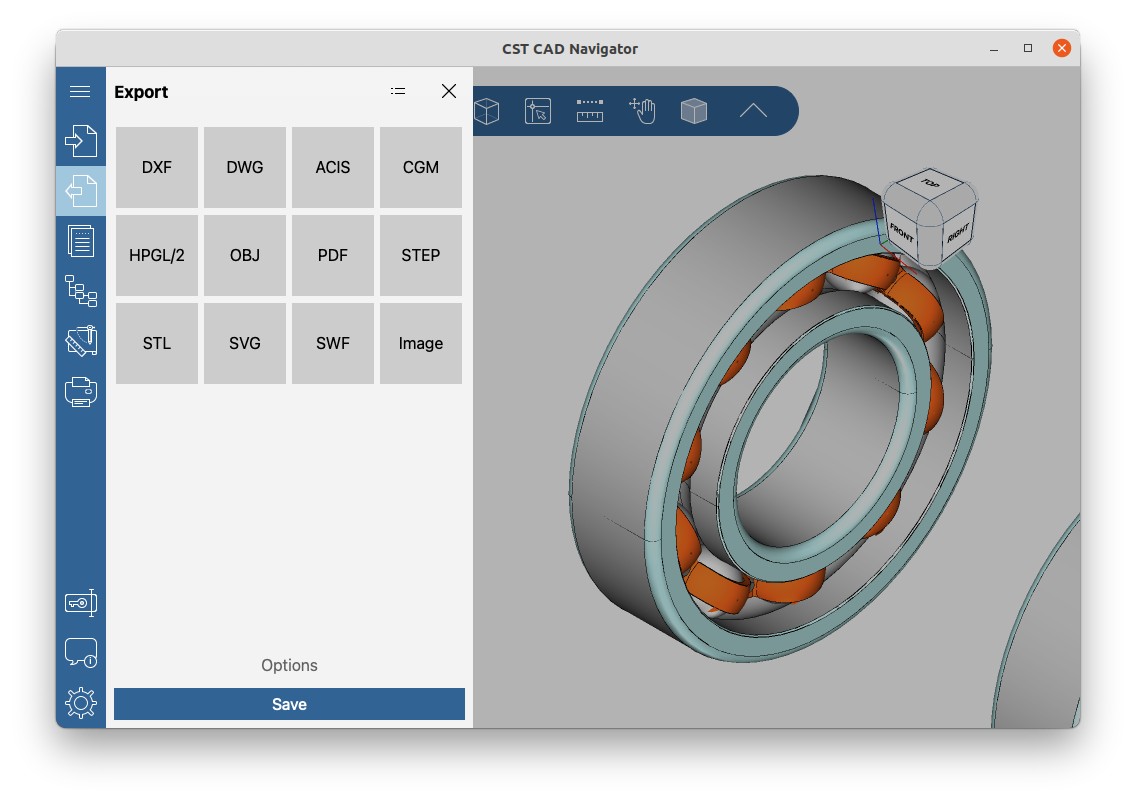Choose DWG export format

tap(245, 167)
